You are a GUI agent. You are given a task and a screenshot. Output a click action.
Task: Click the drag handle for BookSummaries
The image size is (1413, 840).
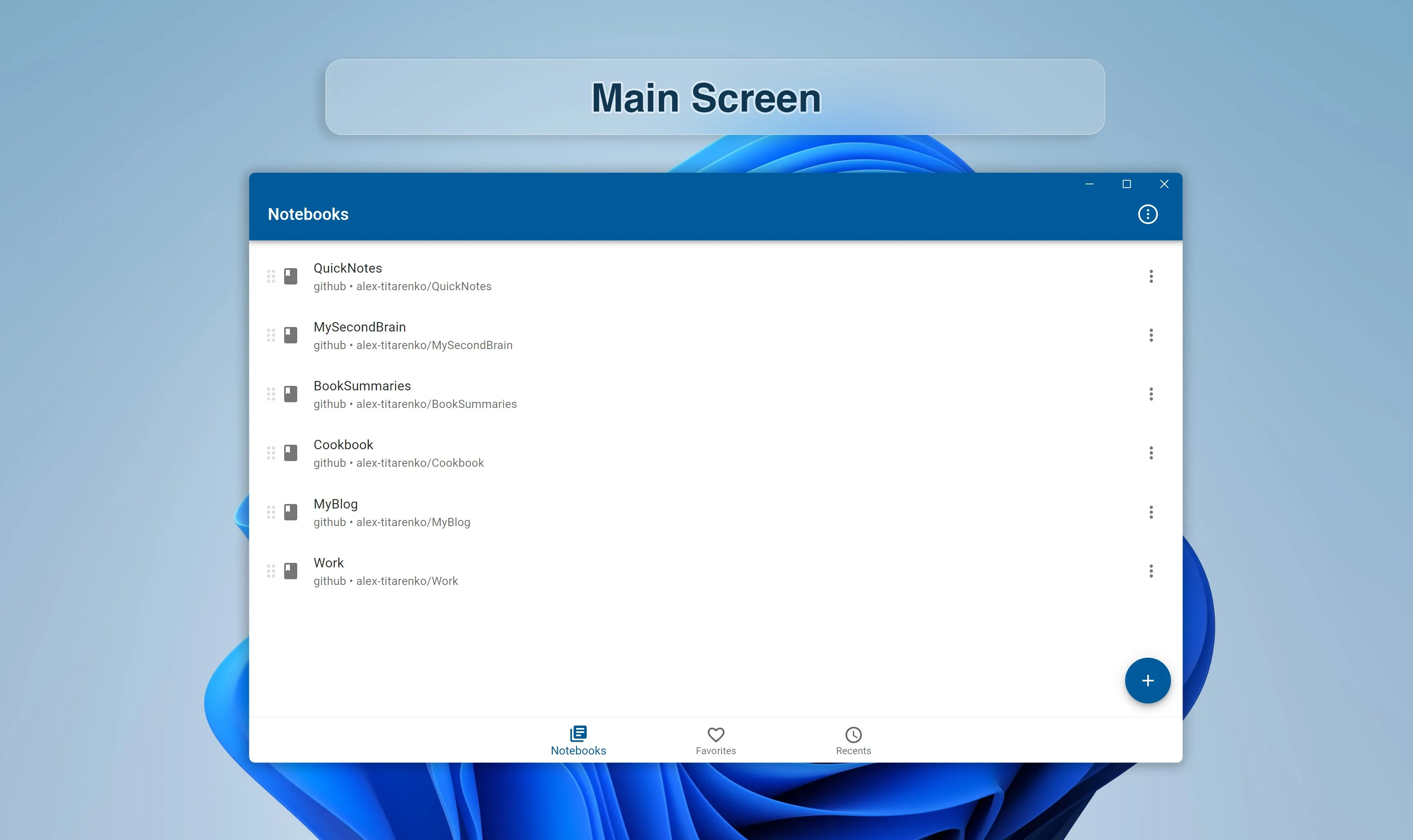pos(271,394)
